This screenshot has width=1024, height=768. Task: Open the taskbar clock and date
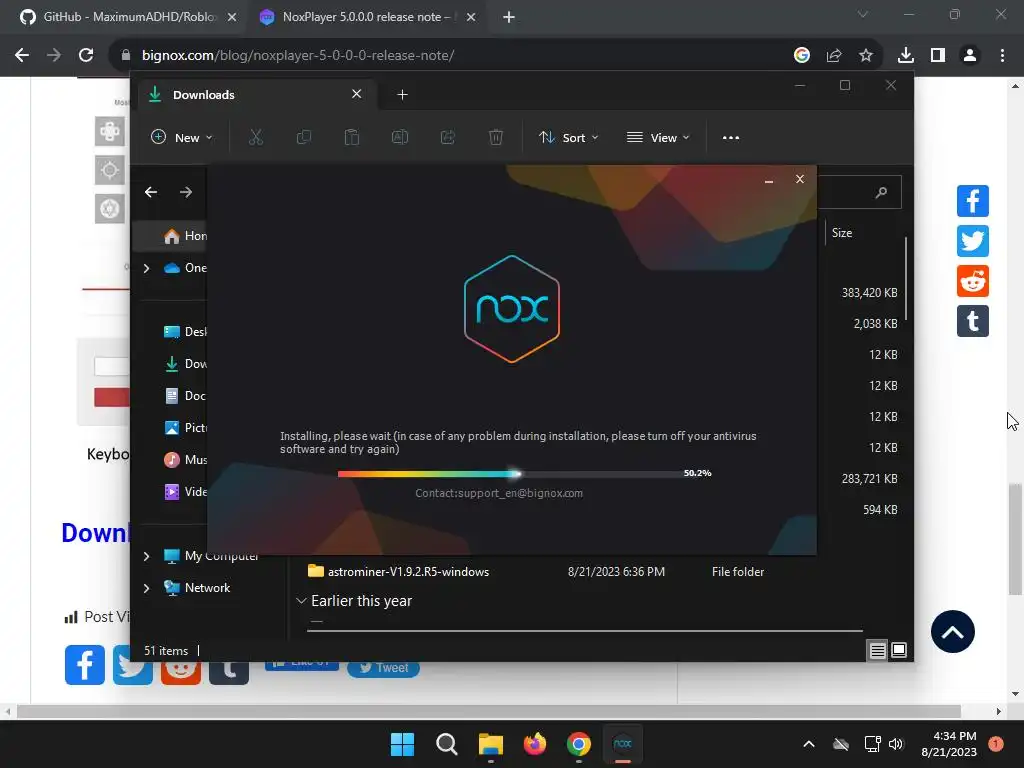point(949,744)
